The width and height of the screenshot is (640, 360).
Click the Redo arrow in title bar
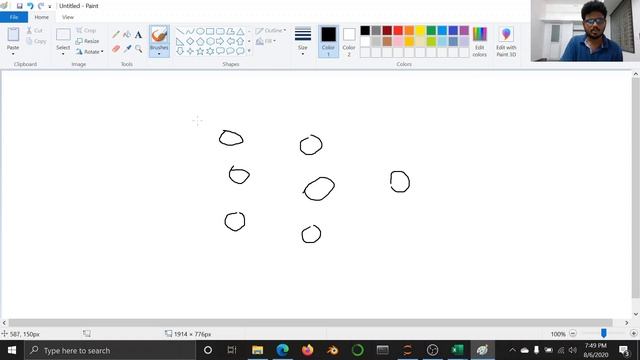click(40, 6)
